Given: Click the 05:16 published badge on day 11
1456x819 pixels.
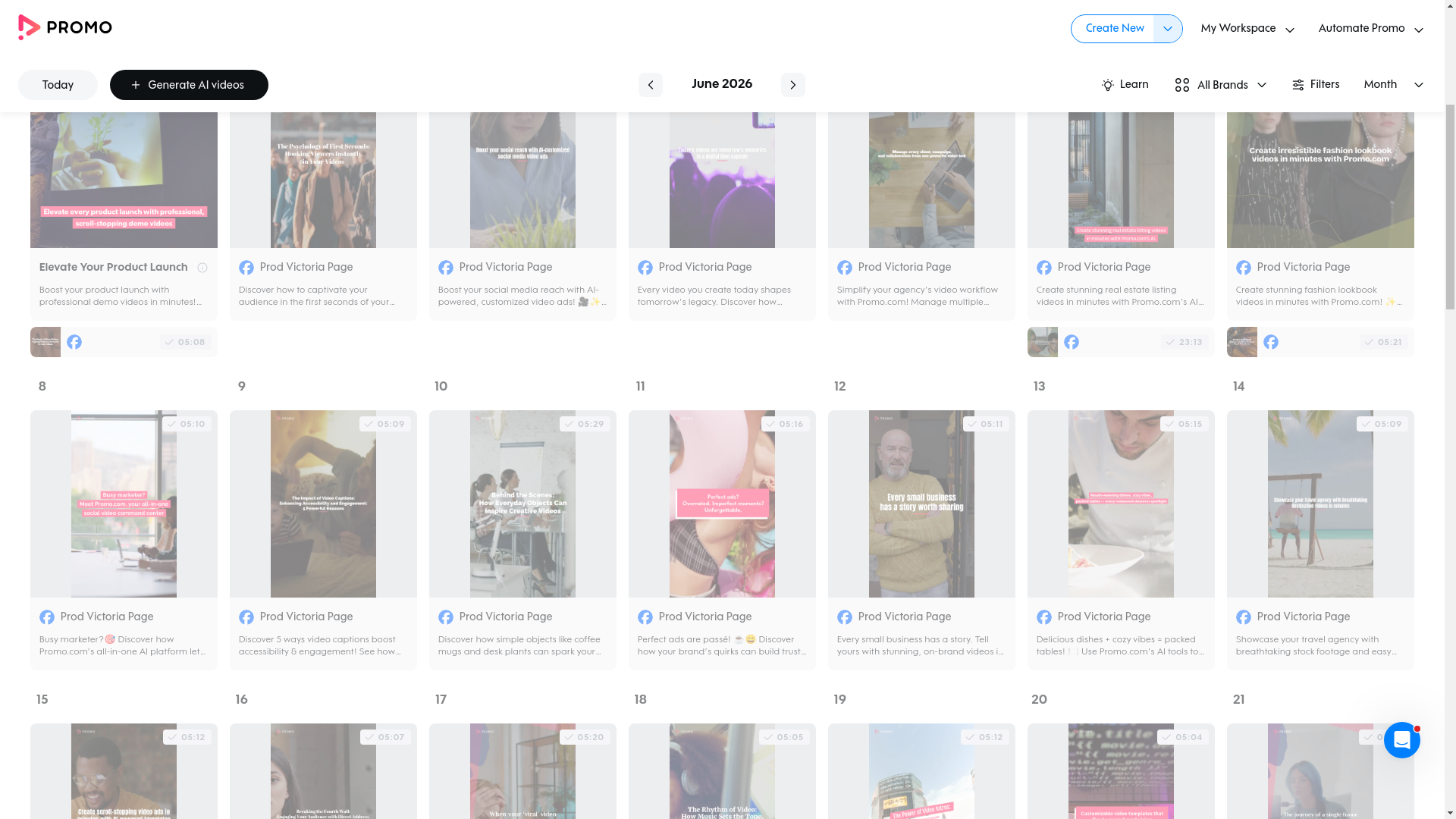Looking at the screenshot, I should (x=785, y=424).
